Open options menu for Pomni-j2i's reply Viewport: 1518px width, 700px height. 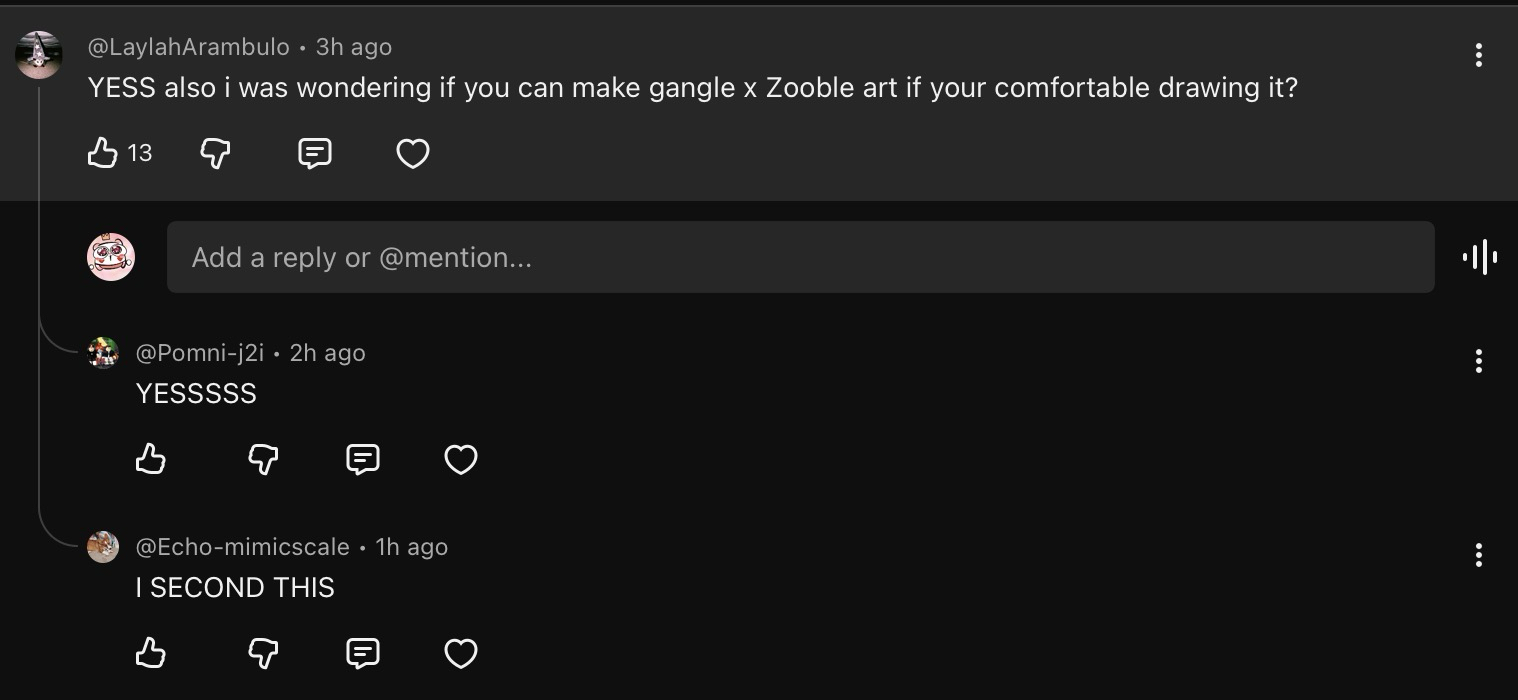coord(1478,361)
